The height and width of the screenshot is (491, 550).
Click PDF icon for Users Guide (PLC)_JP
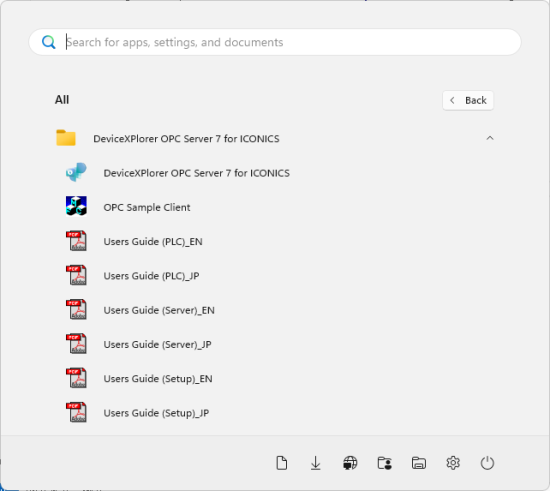76,275
